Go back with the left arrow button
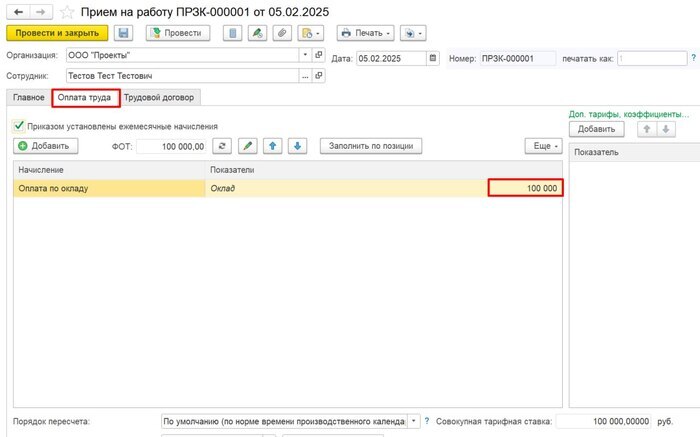Screen dimensions: 700x437 18,12
